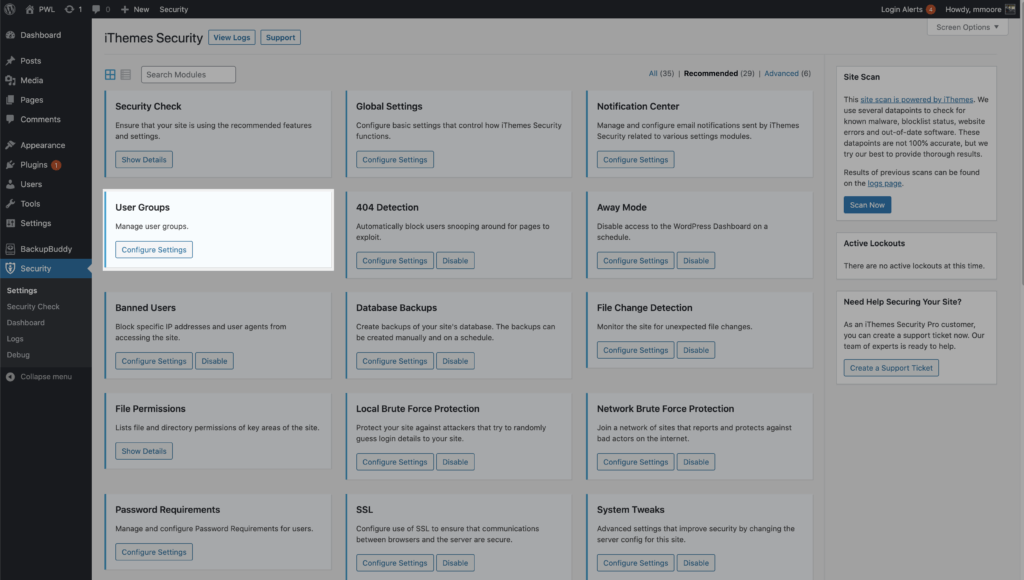Viewport: 1024px width, 580px height.
Task: Expand the Screen Options dropdown
Action: click(967, 27)
